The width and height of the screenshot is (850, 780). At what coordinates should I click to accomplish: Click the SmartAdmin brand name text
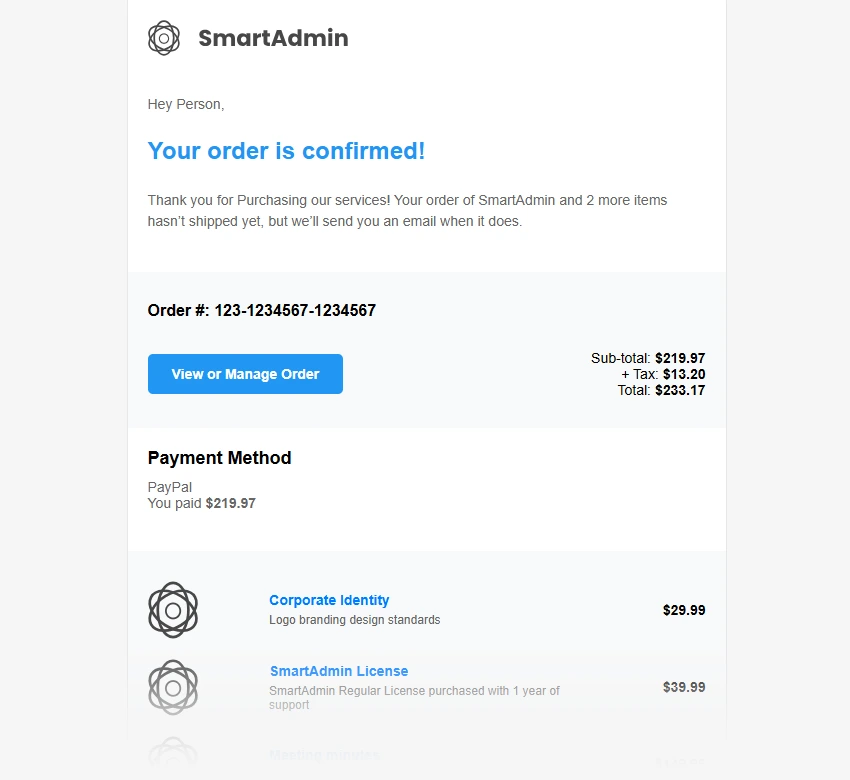click(x=273, y=39)
